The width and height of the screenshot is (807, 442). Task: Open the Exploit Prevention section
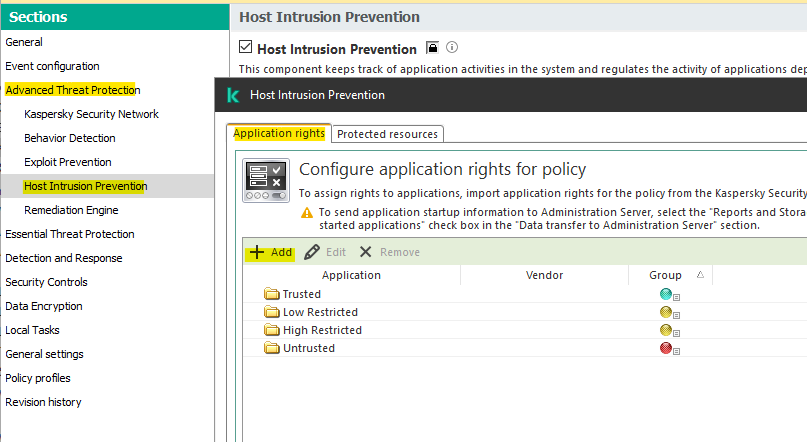tap(68, 162)
